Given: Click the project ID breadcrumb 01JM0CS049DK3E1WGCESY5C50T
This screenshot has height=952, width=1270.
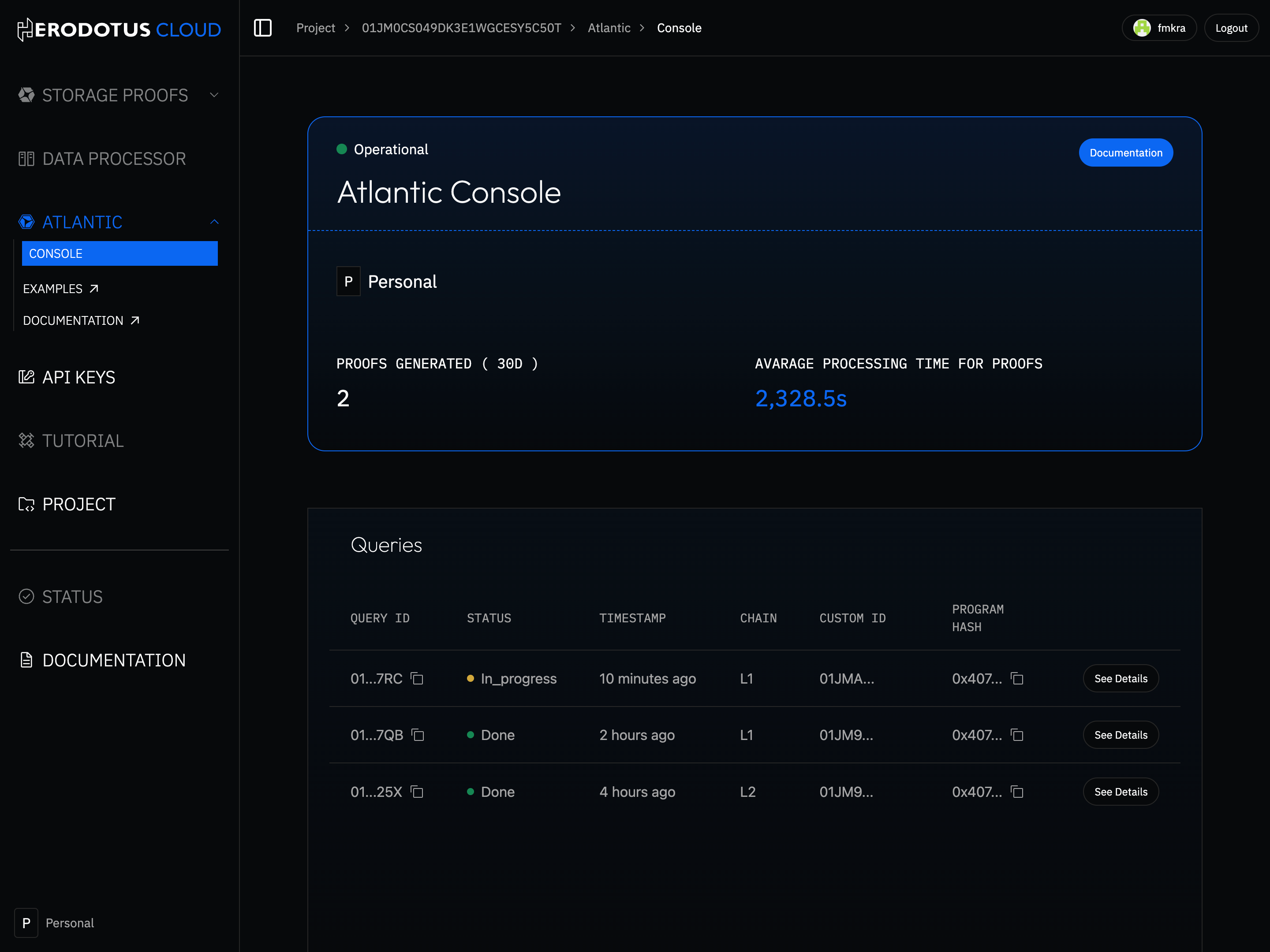Looking at the screenshot, I should click(x=461, y=27).
